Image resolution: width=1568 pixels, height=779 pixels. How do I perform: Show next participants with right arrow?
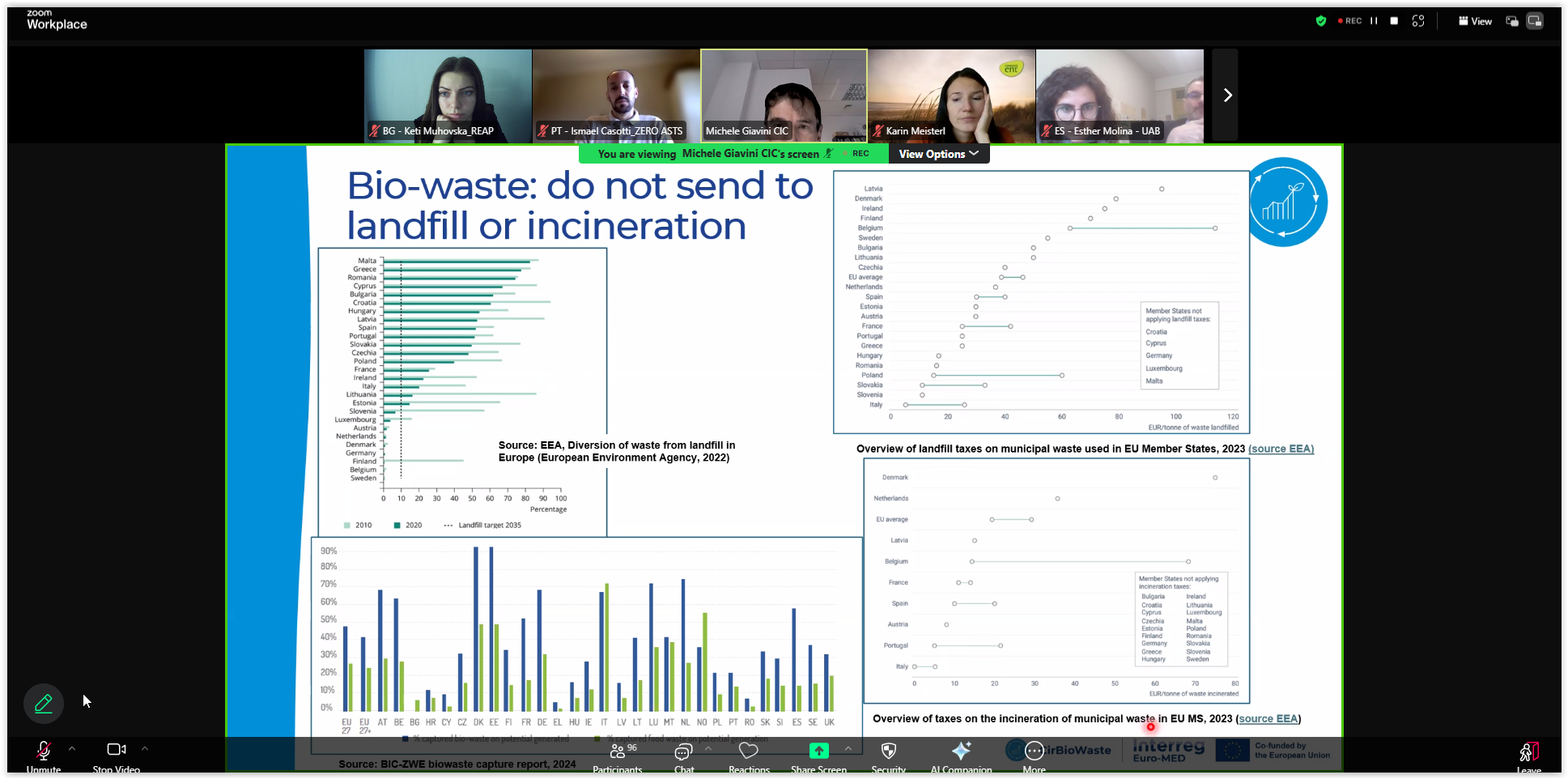[1227, 96]
